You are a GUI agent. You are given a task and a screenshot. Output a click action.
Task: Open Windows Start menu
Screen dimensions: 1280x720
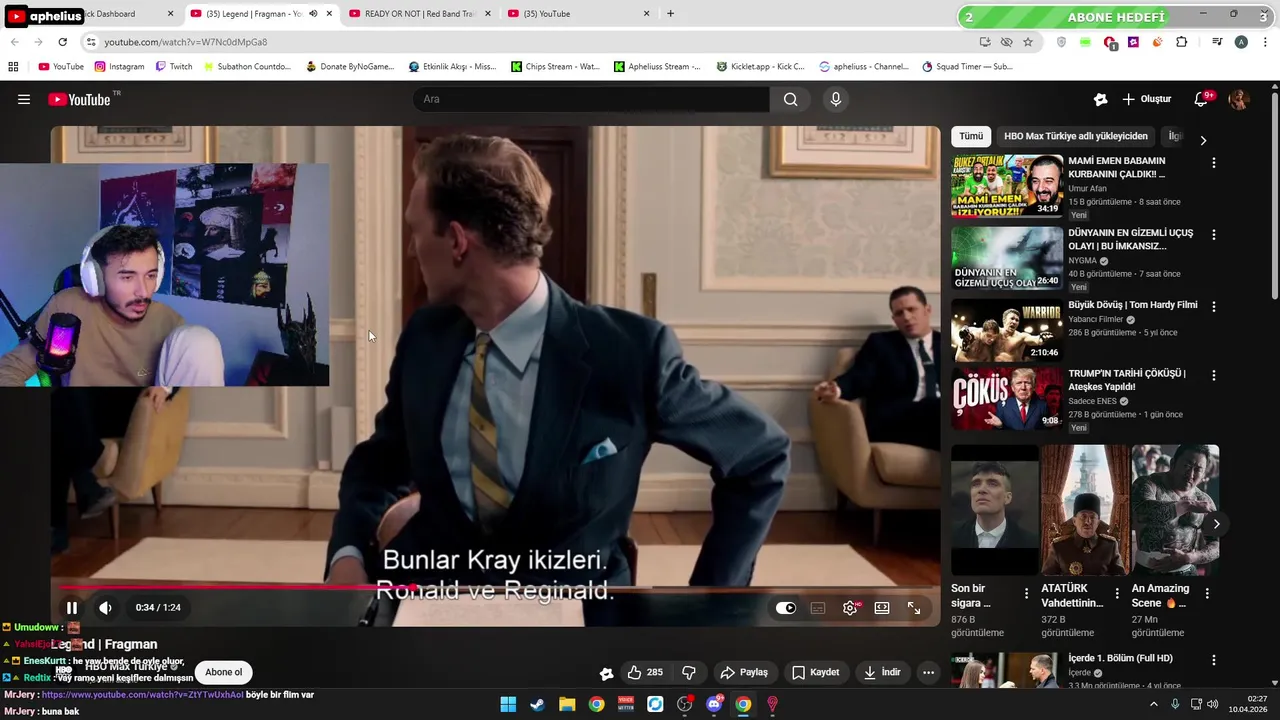[508, 704]
